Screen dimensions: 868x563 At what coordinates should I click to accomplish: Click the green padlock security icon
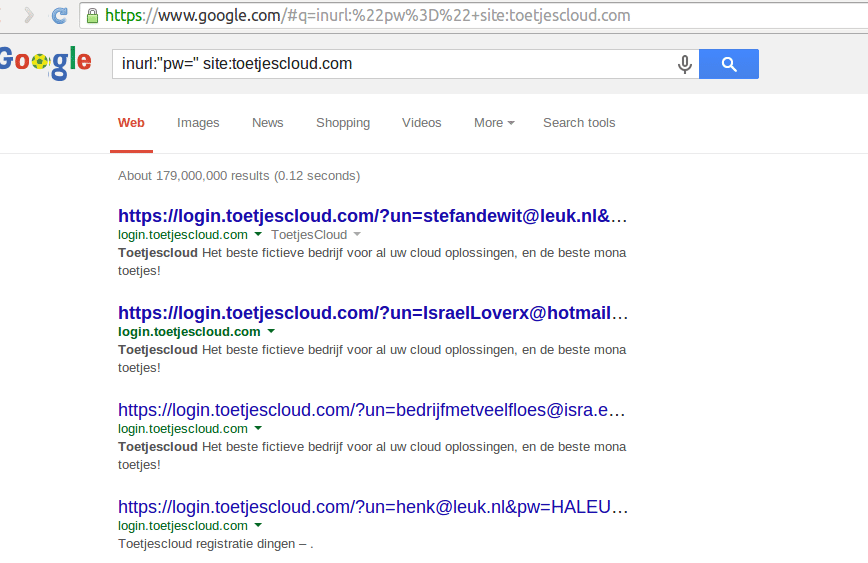coord(92,16)
